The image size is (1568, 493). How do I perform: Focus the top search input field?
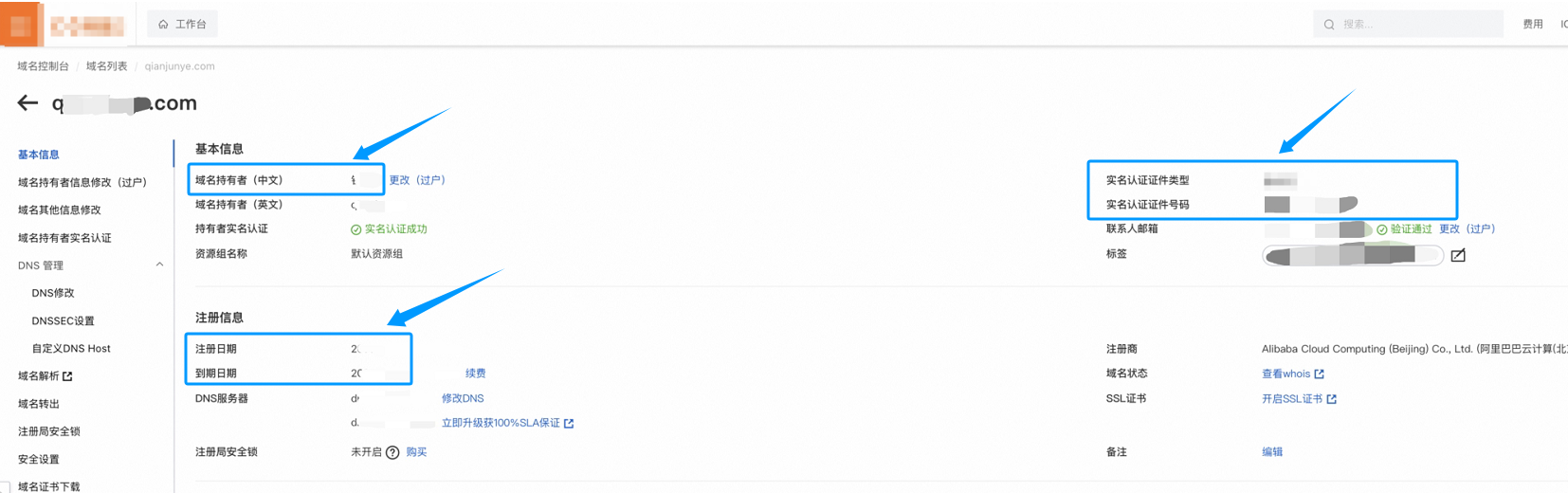1417,25
